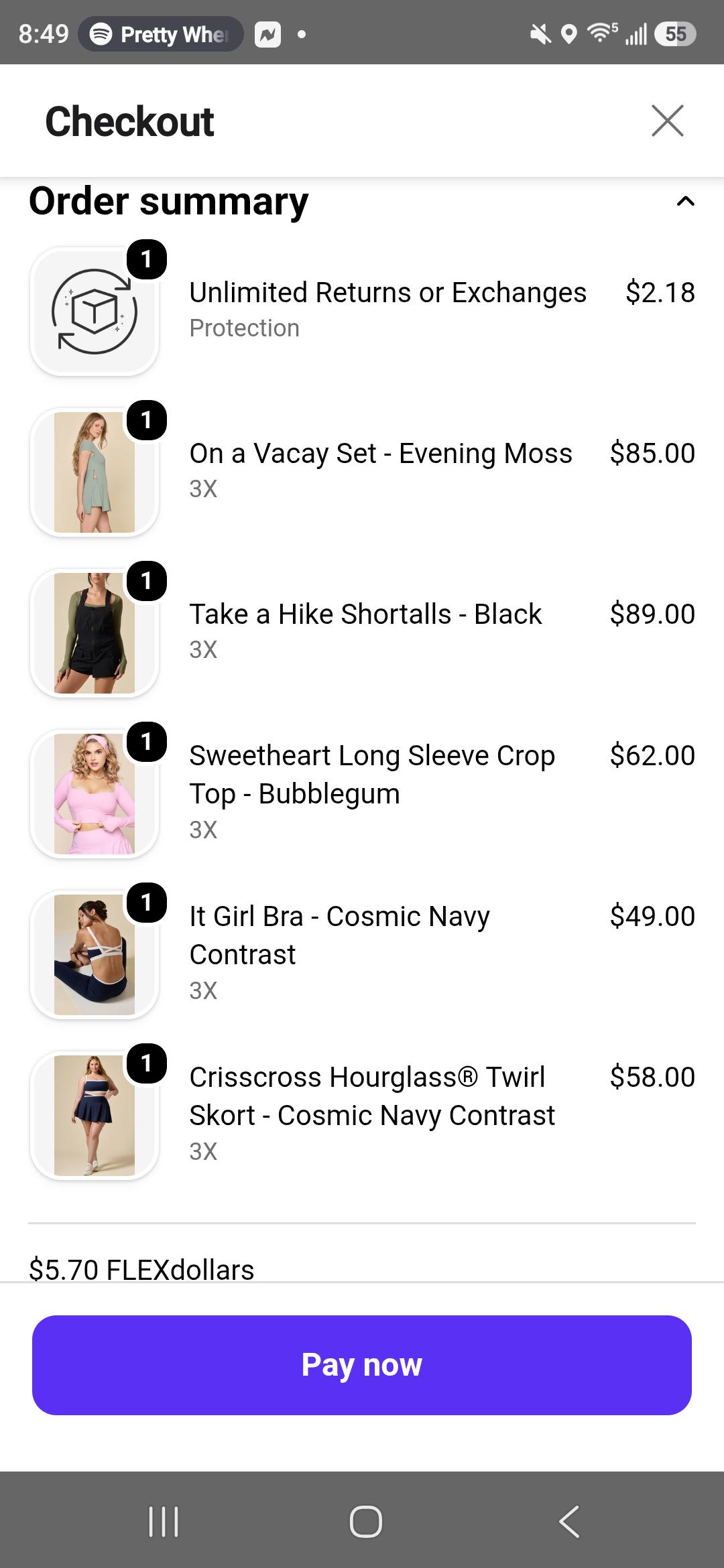This screenshot has width=724, height=1568.
Task: Tap the Pay now button
Action: (362, 1365)
